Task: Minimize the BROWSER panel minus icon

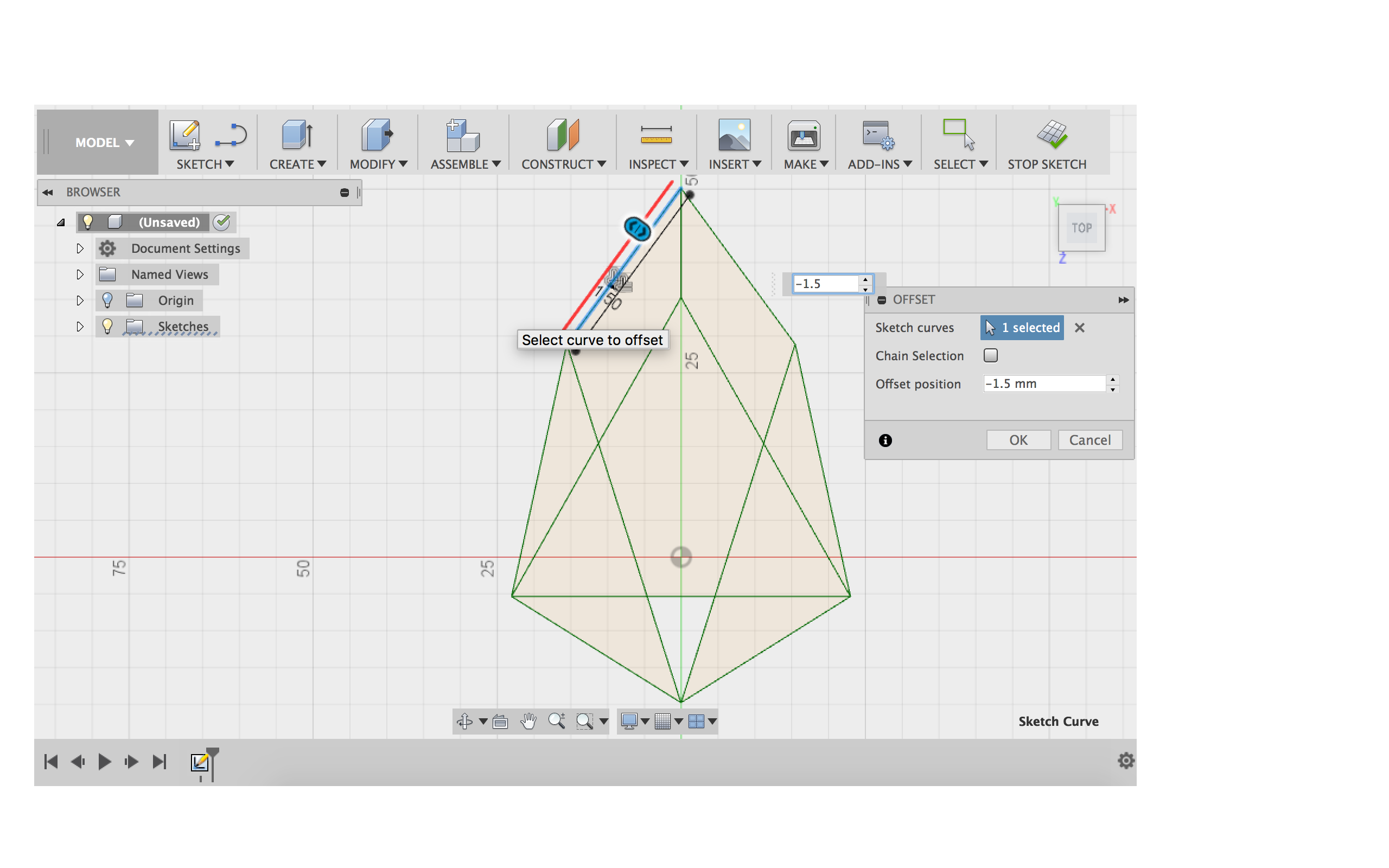Action: (x=345, y=192)
